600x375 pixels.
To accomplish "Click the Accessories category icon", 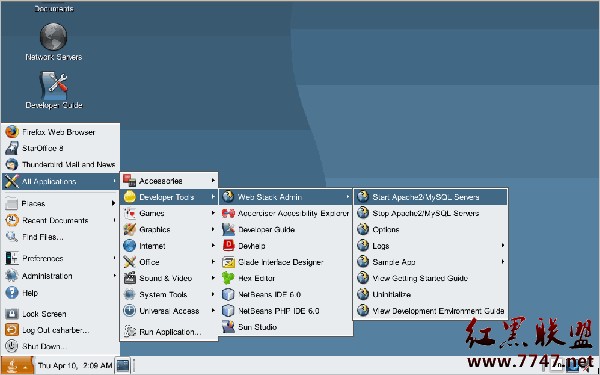I will (130, 181).
